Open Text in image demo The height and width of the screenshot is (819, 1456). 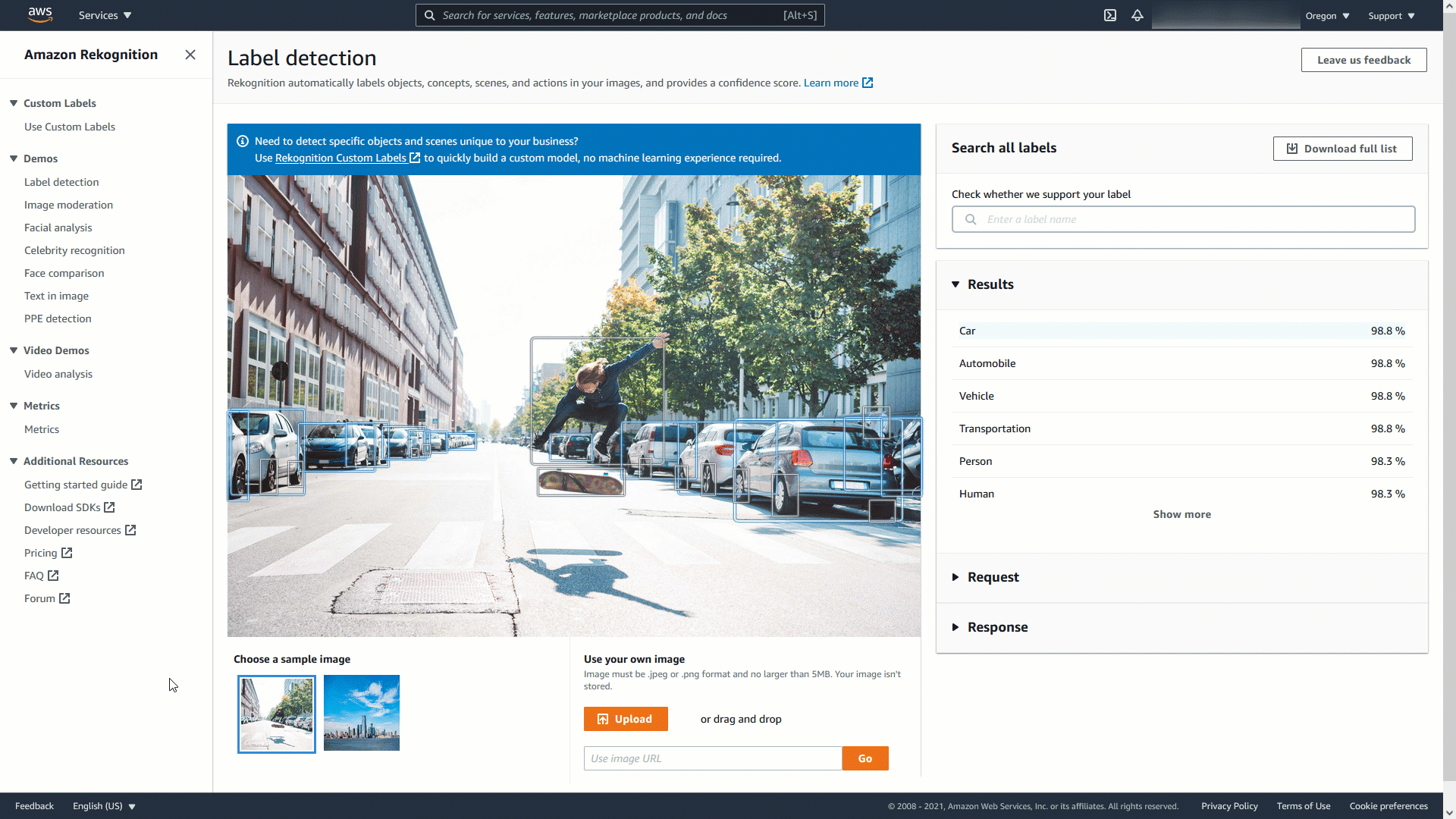click(x=56, y=296)
